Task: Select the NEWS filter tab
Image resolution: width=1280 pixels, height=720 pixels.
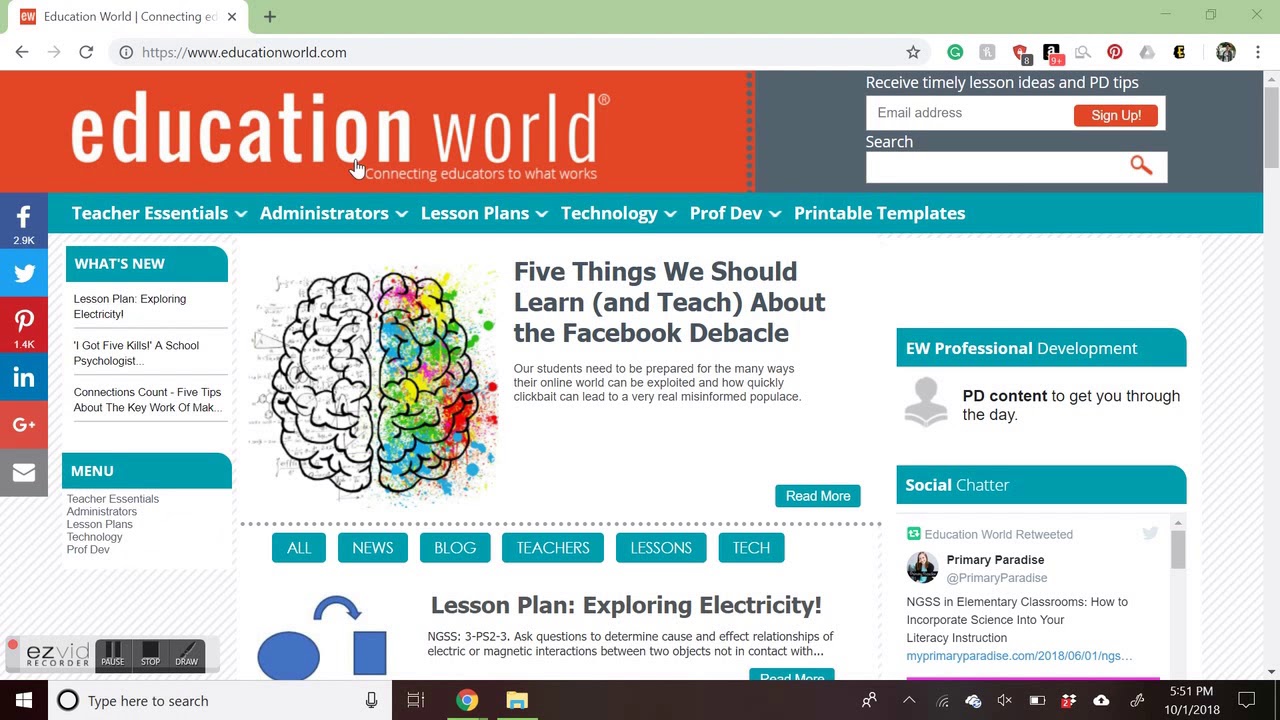Action: pos(373,548)
